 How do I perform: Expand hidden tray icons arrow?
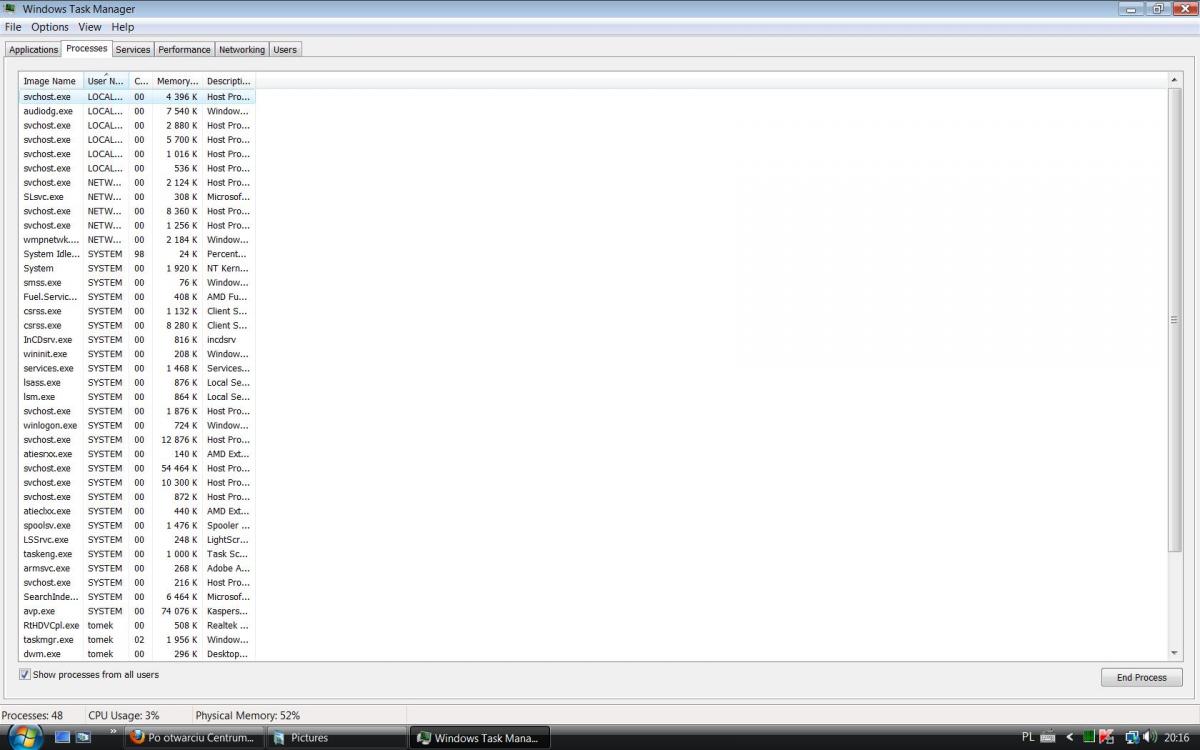(x=1069, y=737)
